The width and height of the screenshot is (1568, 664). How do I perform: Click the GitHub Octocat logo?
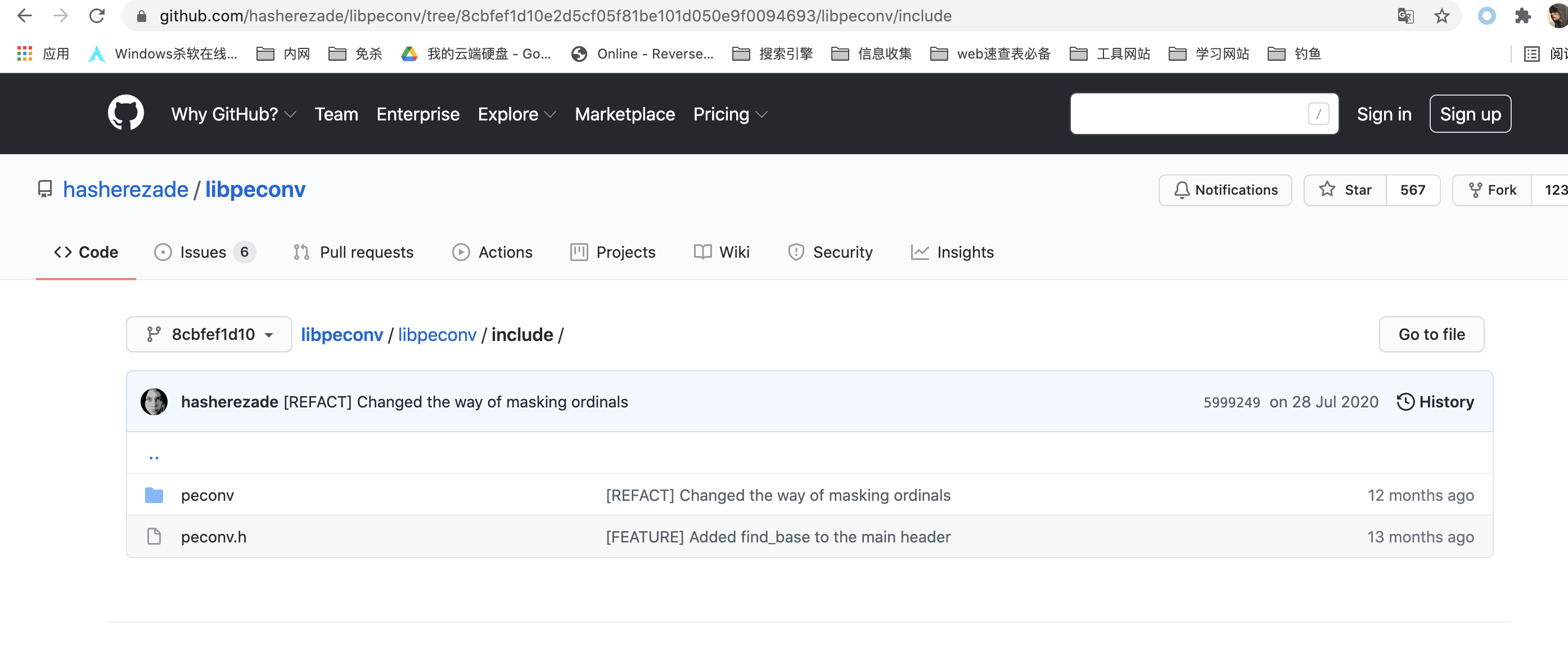[x=125, y=113]
